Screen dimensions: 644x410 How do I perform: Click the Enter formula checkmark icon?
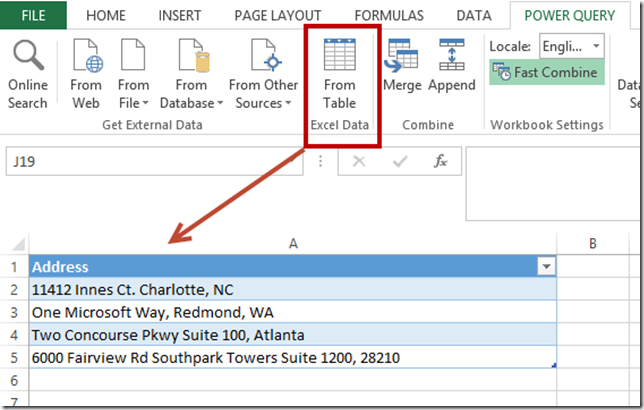(400, 161)
